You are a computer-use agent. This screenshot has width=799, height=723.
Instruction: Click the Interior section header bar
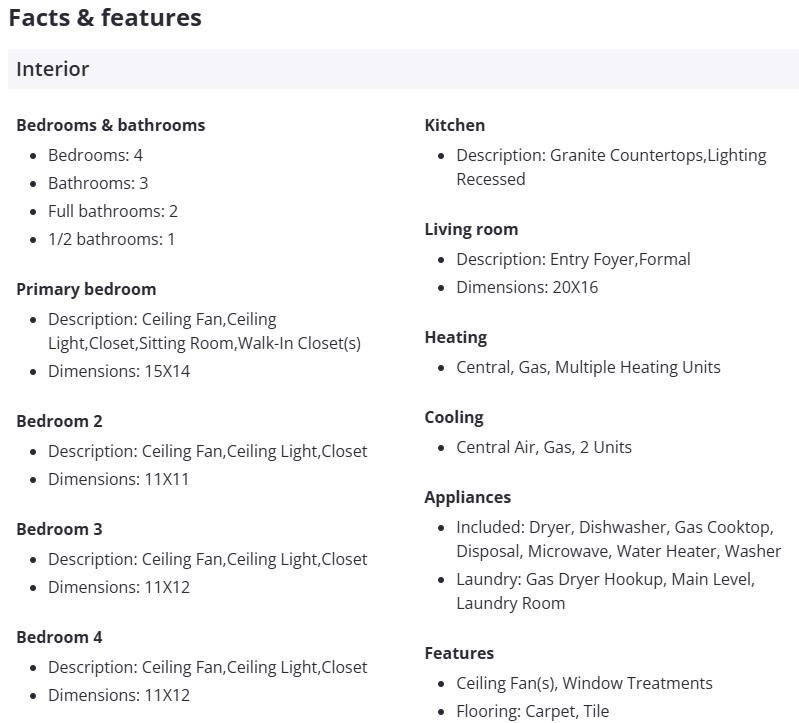(x=402, y=69)
